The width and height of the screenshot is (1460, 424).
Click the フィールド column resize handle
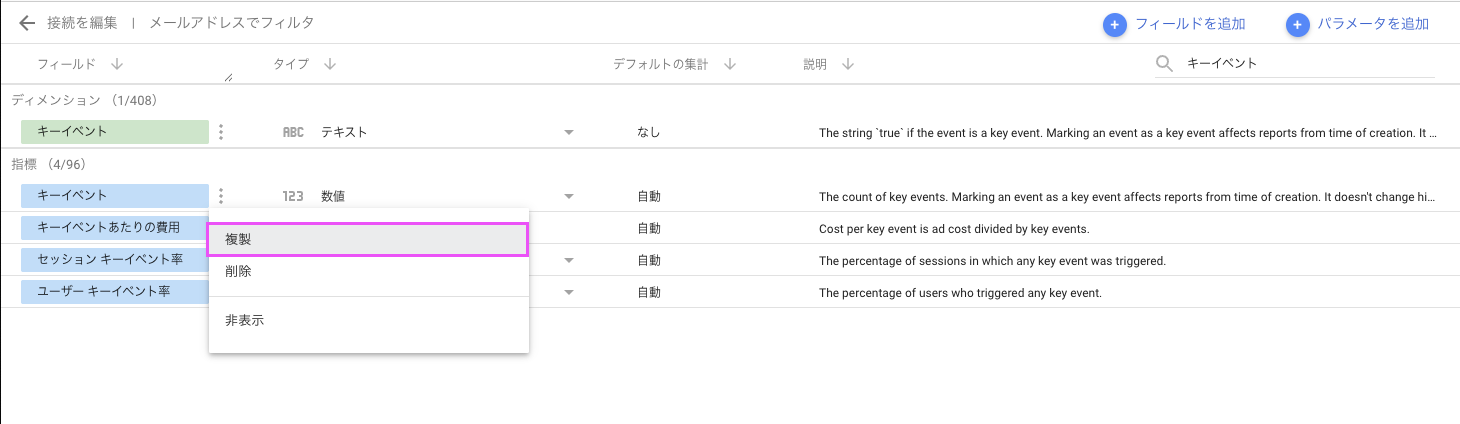coord(229,76)
